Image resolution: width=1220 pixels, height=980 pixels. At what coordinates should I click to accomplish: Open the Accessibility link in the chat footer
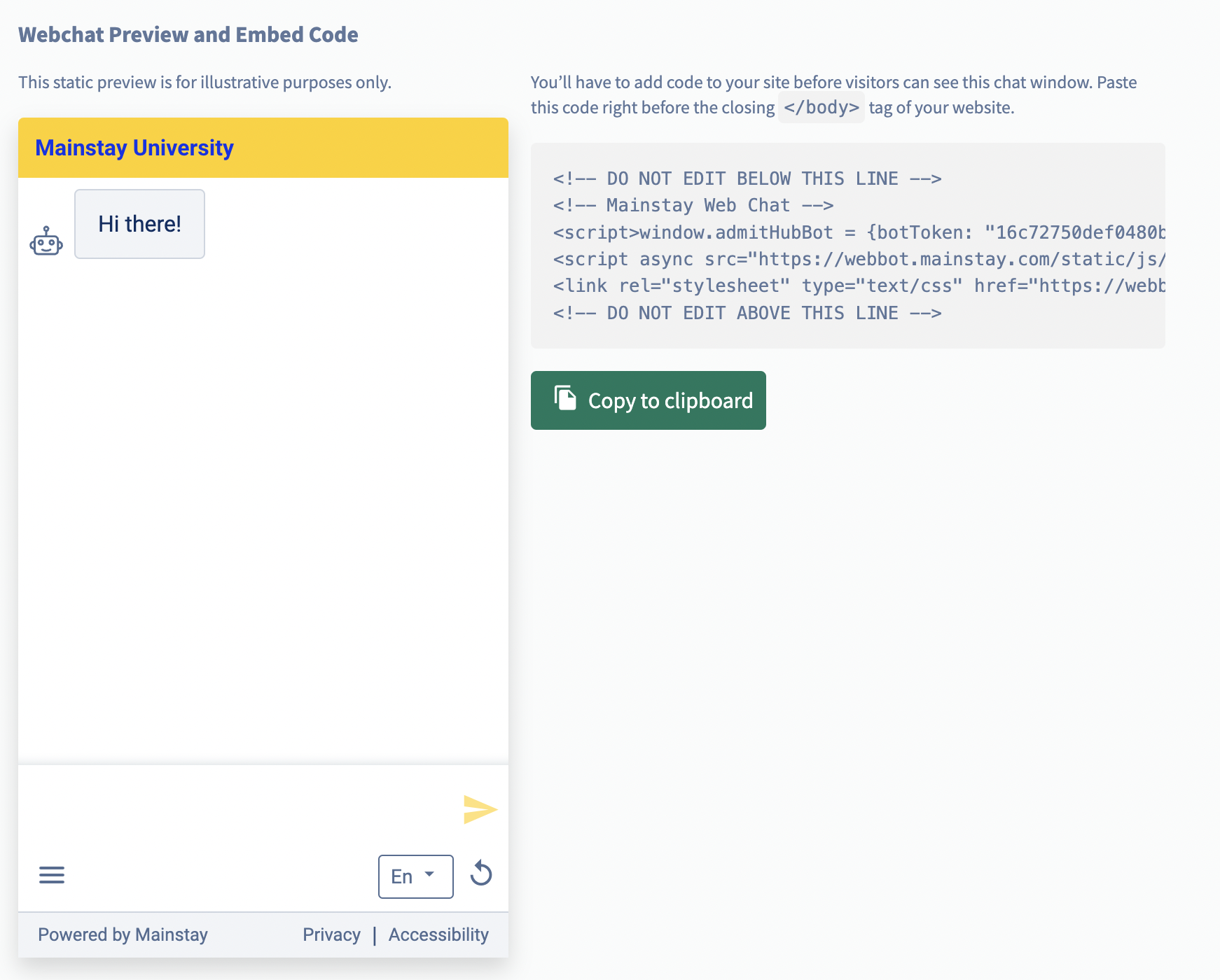[x=438, y=934]
